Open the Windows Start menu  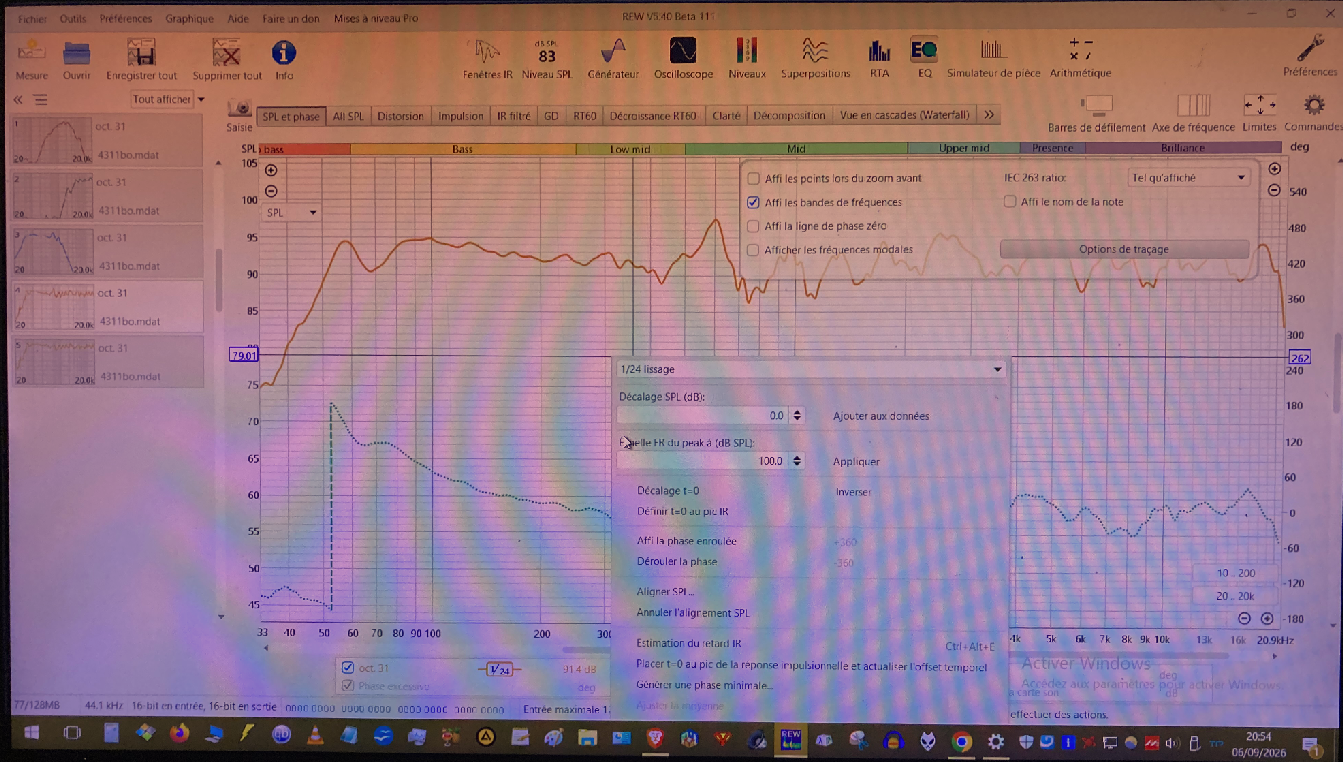click(31, 734)
